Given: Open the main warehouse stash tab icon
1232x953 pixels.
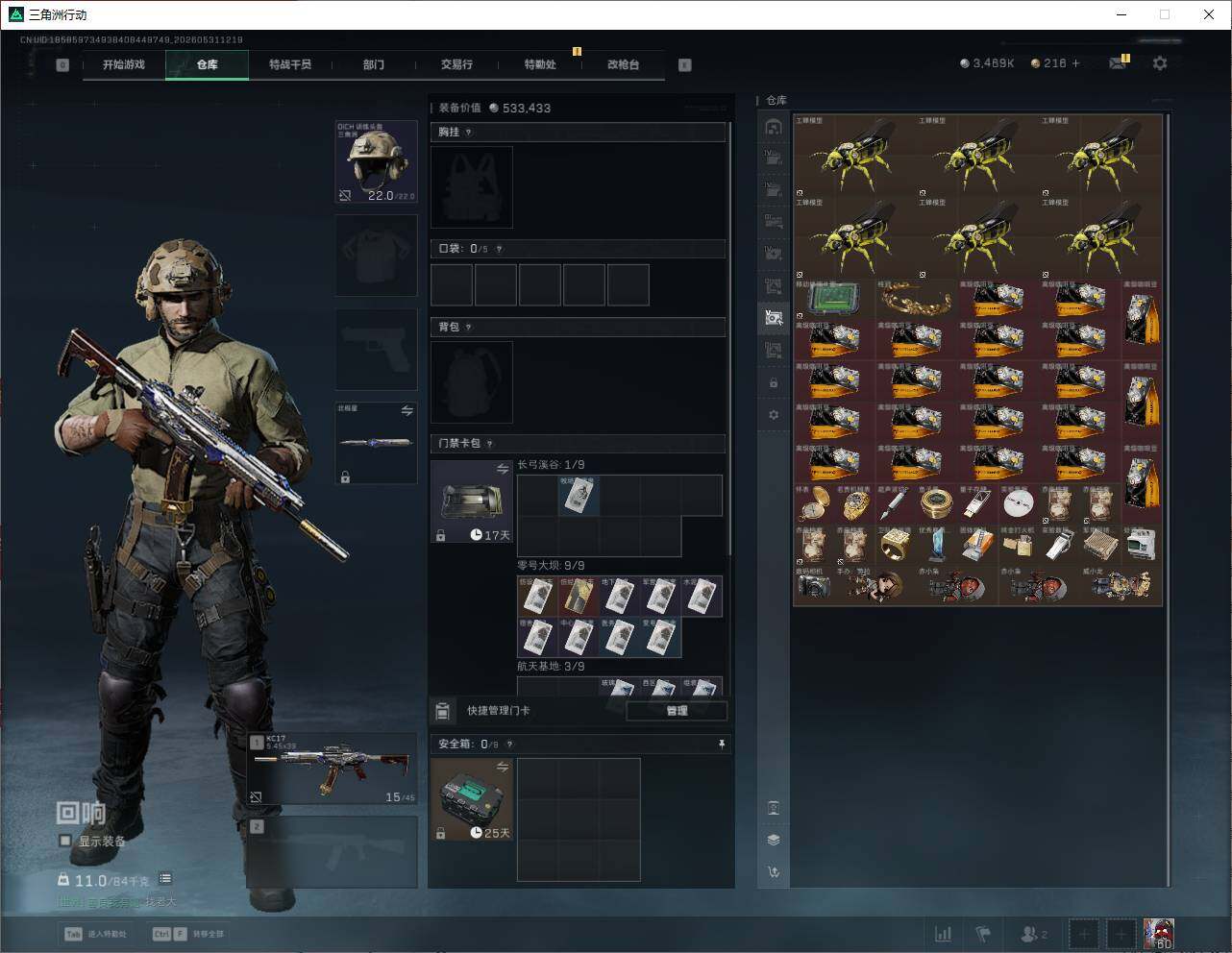Looking at the screenshot, I should click(x=774, y=127).
